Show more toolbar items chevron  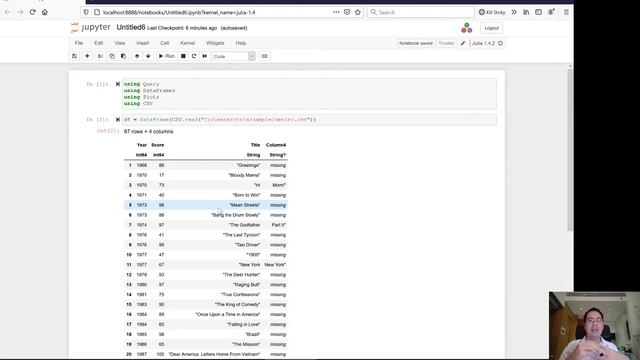[514, 12]
